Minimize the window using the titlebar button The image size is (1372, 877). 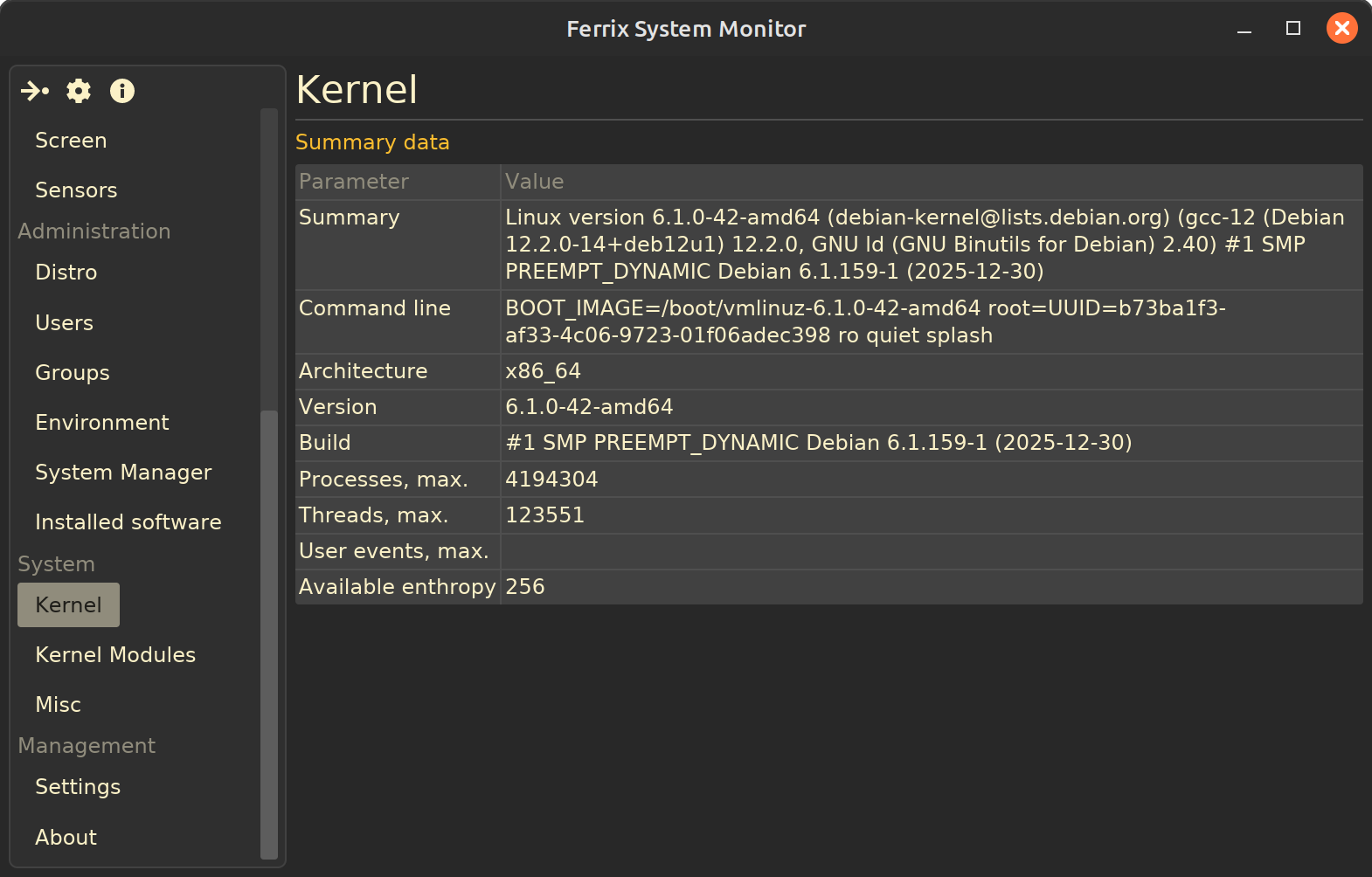click(1244, 29)
